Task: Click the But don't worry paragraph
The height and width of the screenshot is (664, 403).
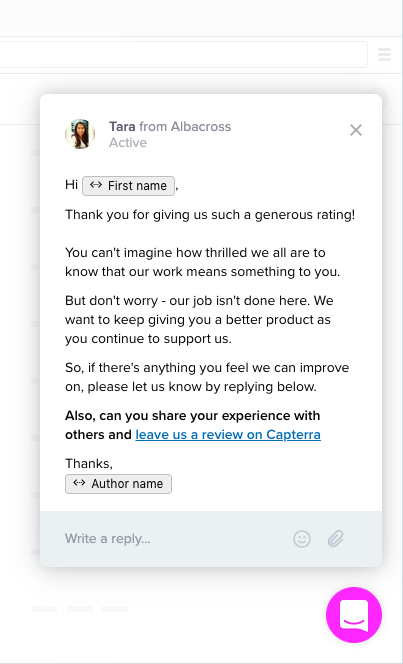Action: pos(199,320)
